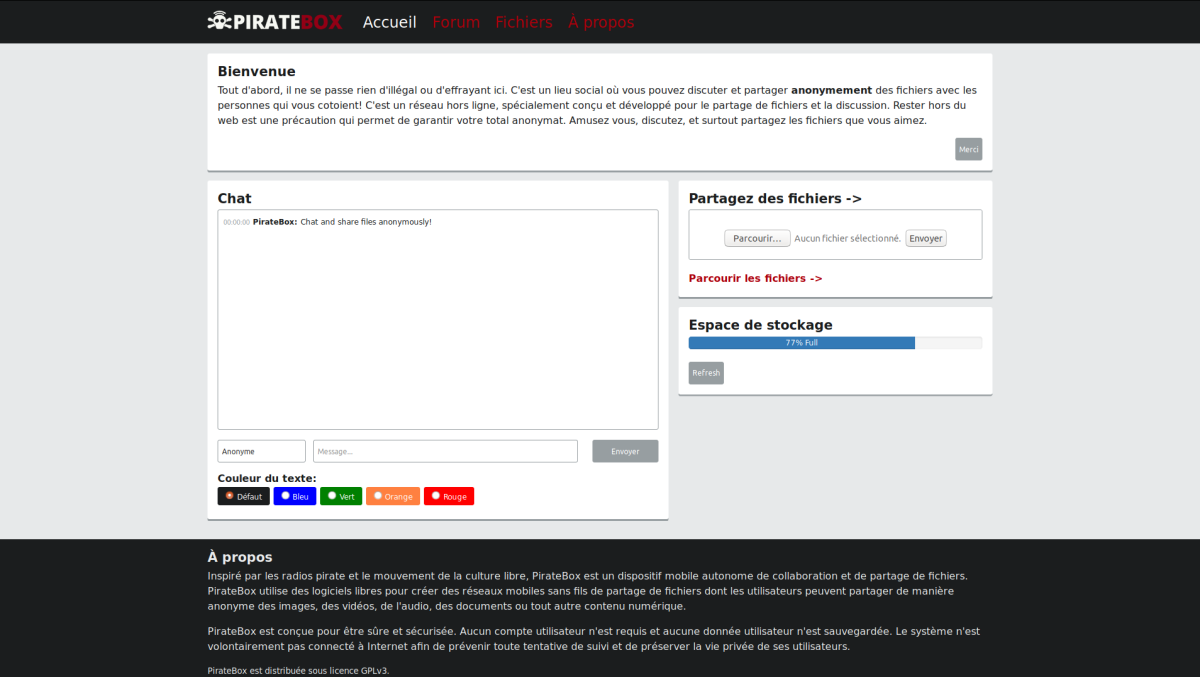Click the 77% Full storage bar
This screenshot has height=677, width=1200.
[835, 343]
